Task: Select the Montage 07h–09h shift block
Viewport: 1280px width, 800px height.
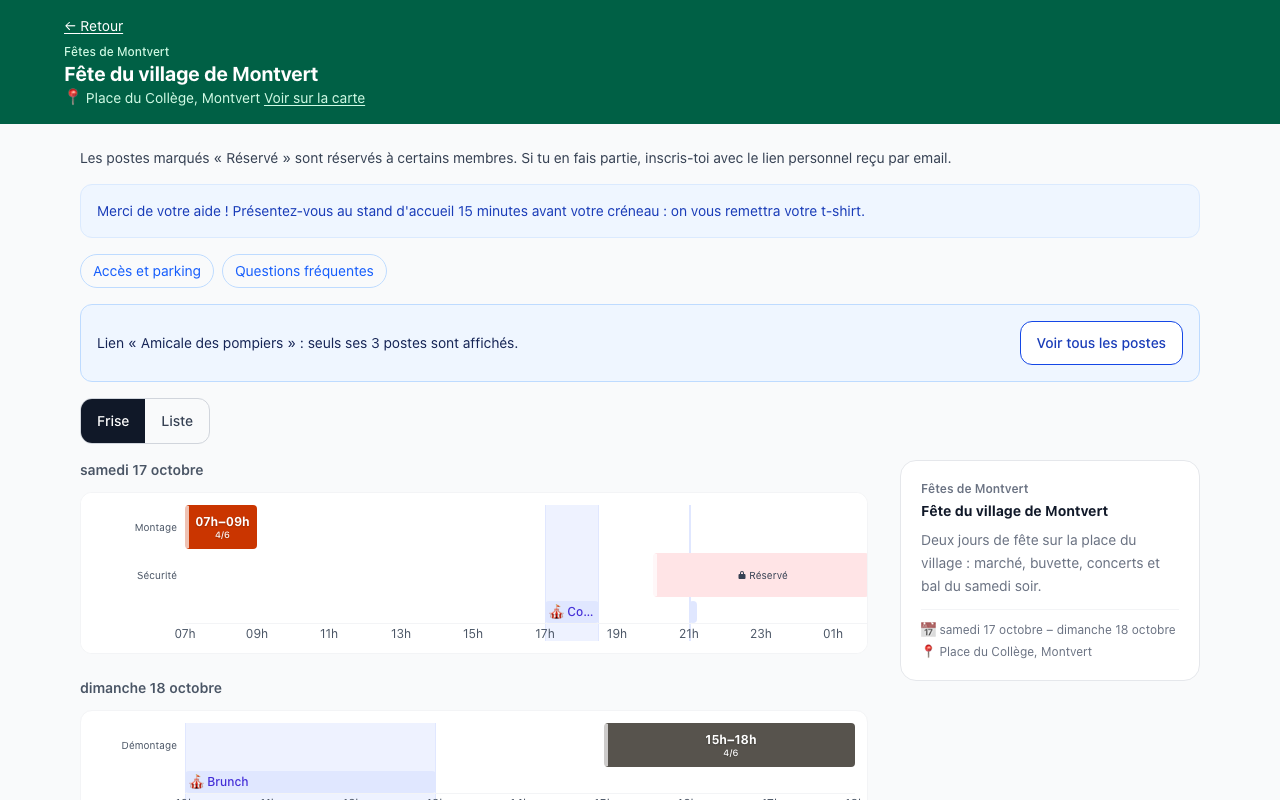Action: click(221, 527)
